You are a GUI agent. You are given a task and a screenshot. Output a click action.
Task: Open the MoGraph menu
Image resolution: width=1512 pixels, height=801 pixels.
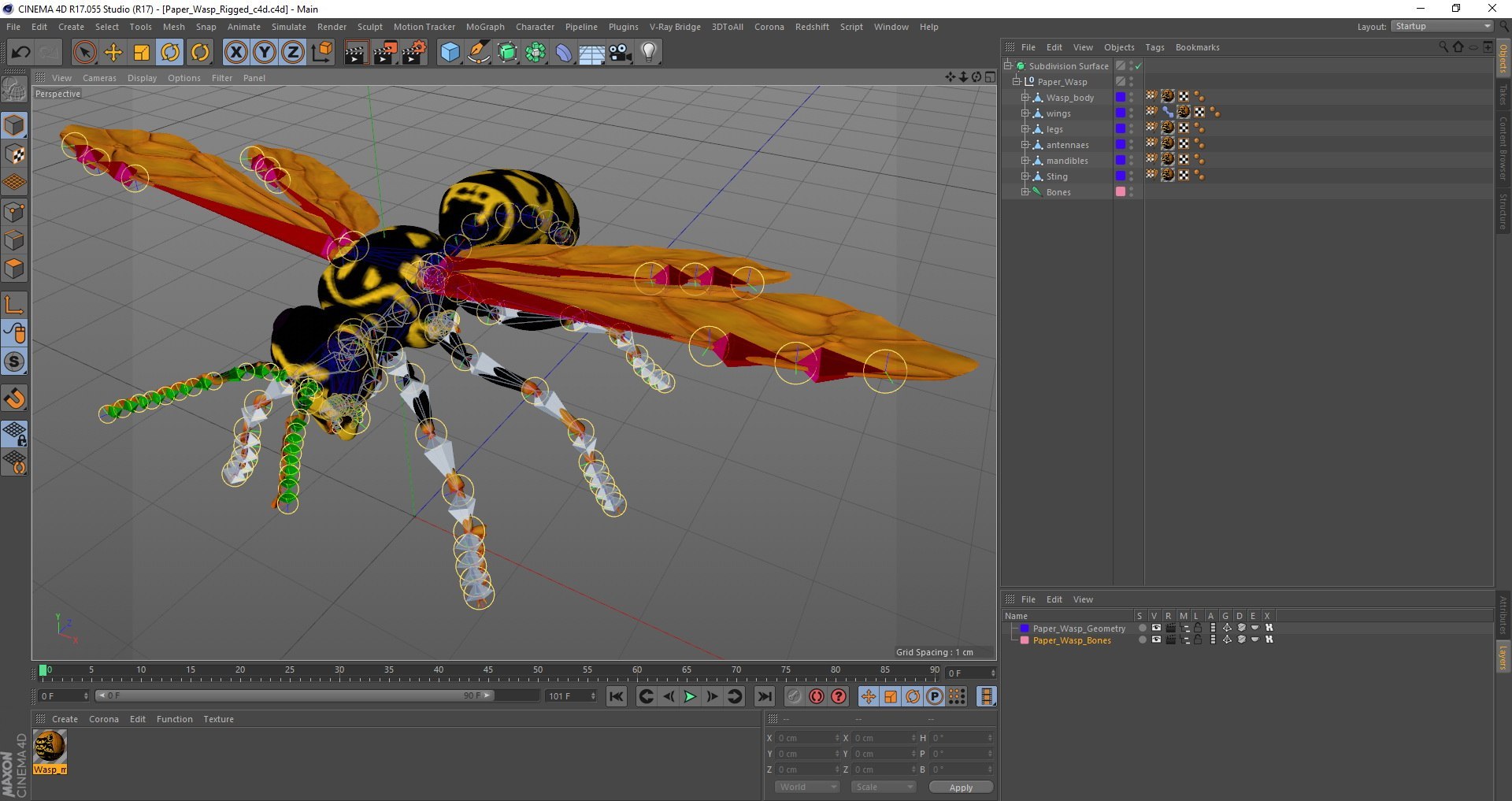point(485,27)
